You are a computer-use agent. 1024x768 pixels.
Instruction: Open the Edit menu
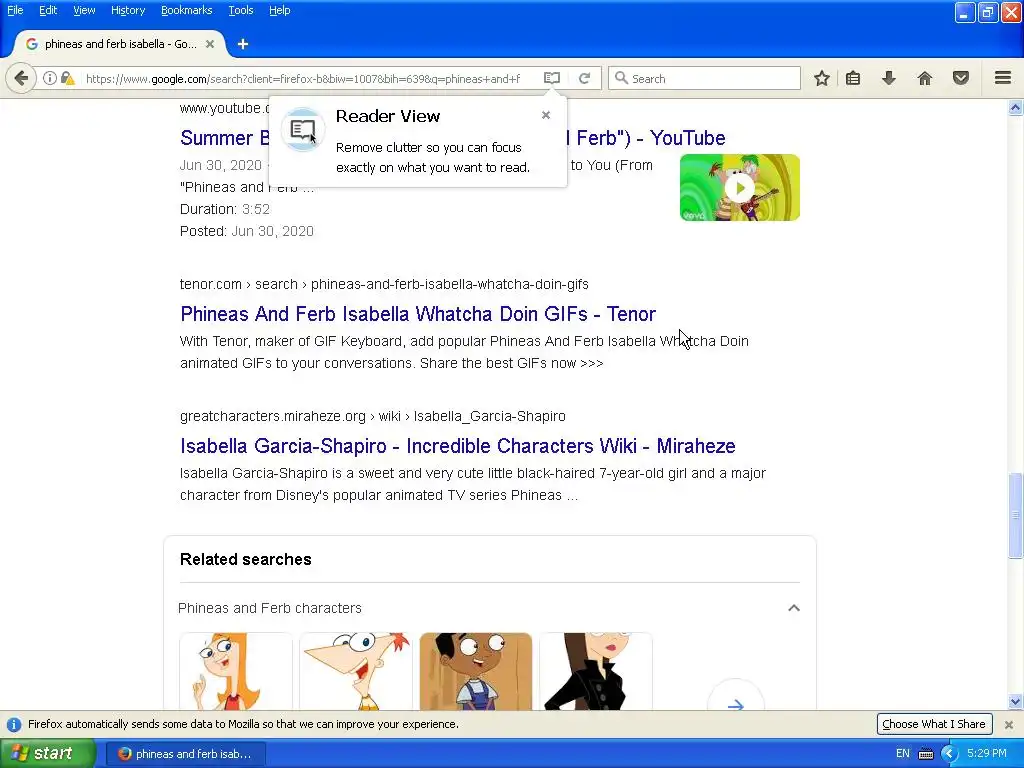click(48, 10)
